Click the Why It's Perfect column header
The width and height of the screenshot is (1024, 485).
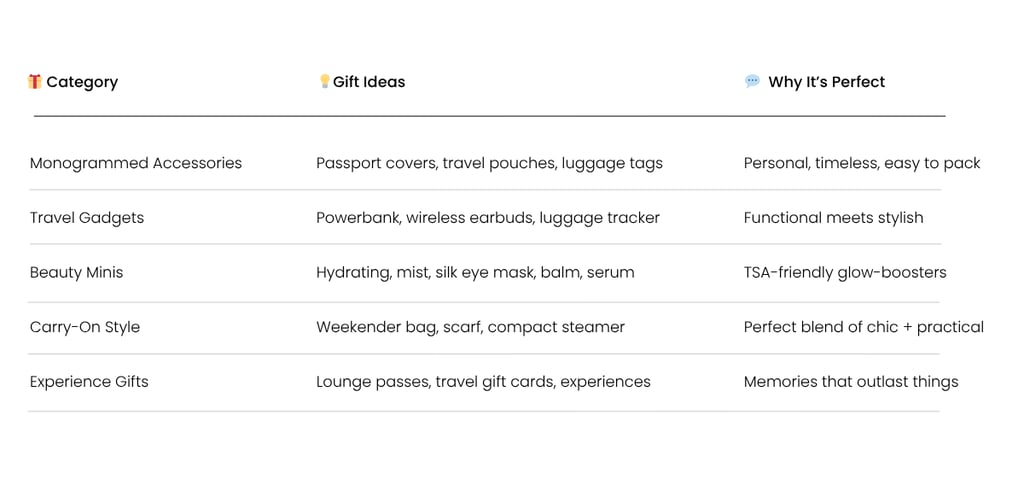coord(826,82)
